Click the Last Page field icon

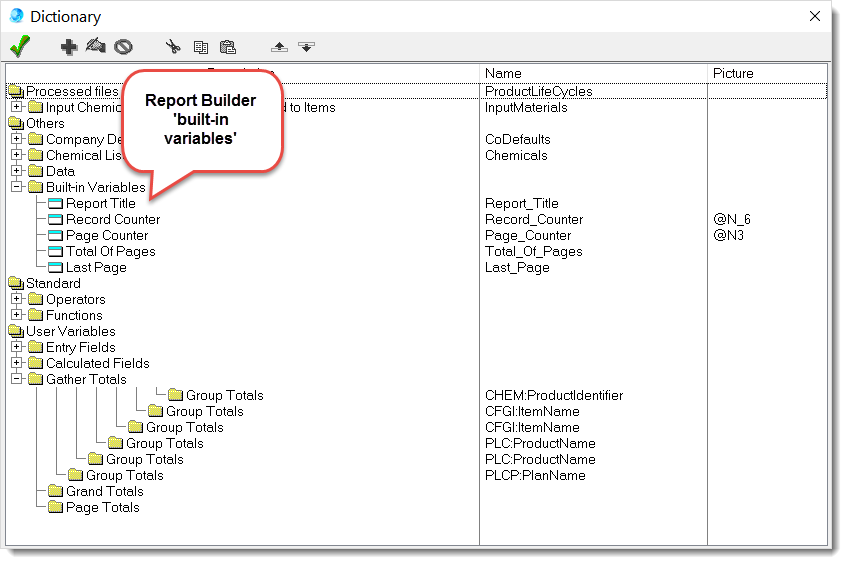pyautogui.click(x=55, y=267)
